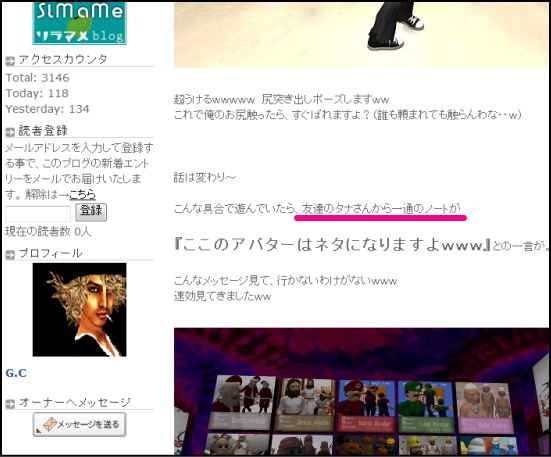Select the Santa avatar poster

click(x=242, y=403)
